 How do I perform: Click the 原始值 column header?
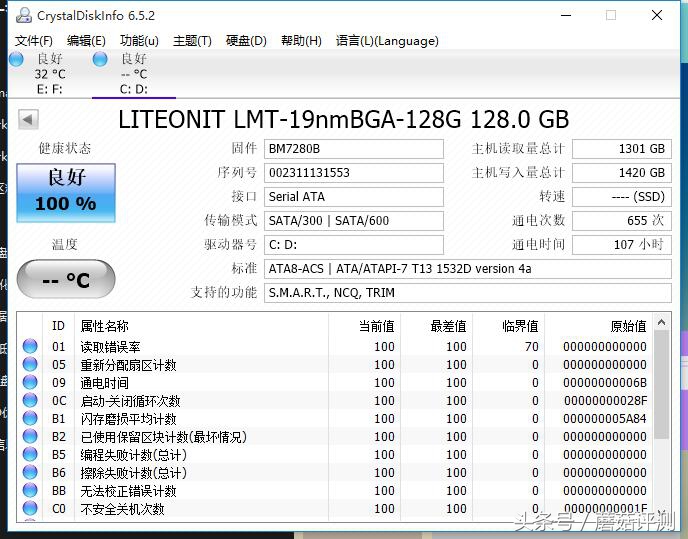598,326
